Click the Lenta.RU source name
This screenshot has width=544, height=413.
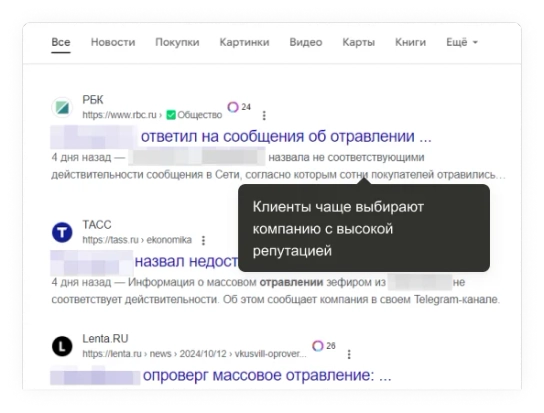point(105,338)
